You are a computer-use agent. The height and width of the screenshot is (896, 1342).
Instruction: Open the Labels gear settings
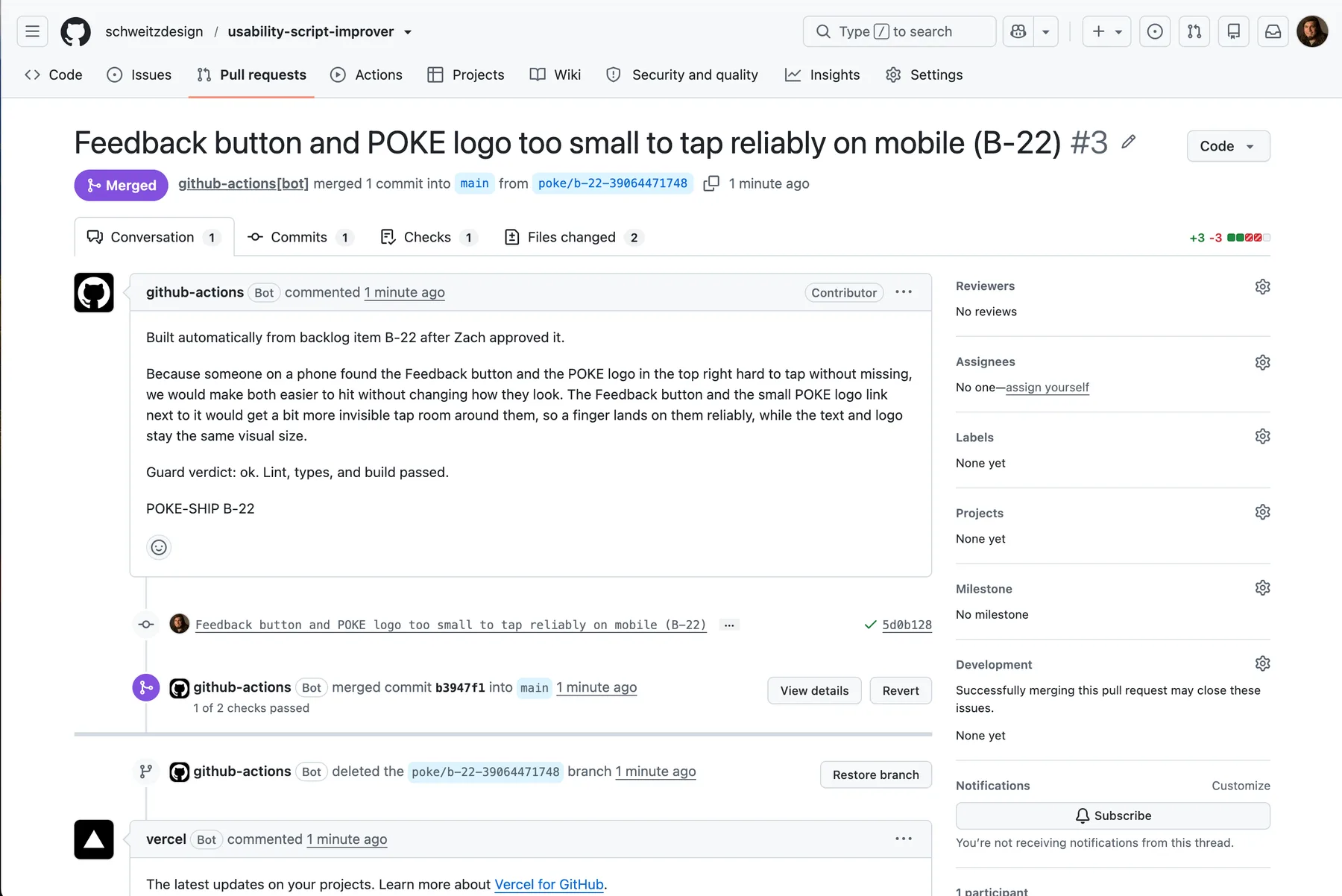click(1262, 436)
